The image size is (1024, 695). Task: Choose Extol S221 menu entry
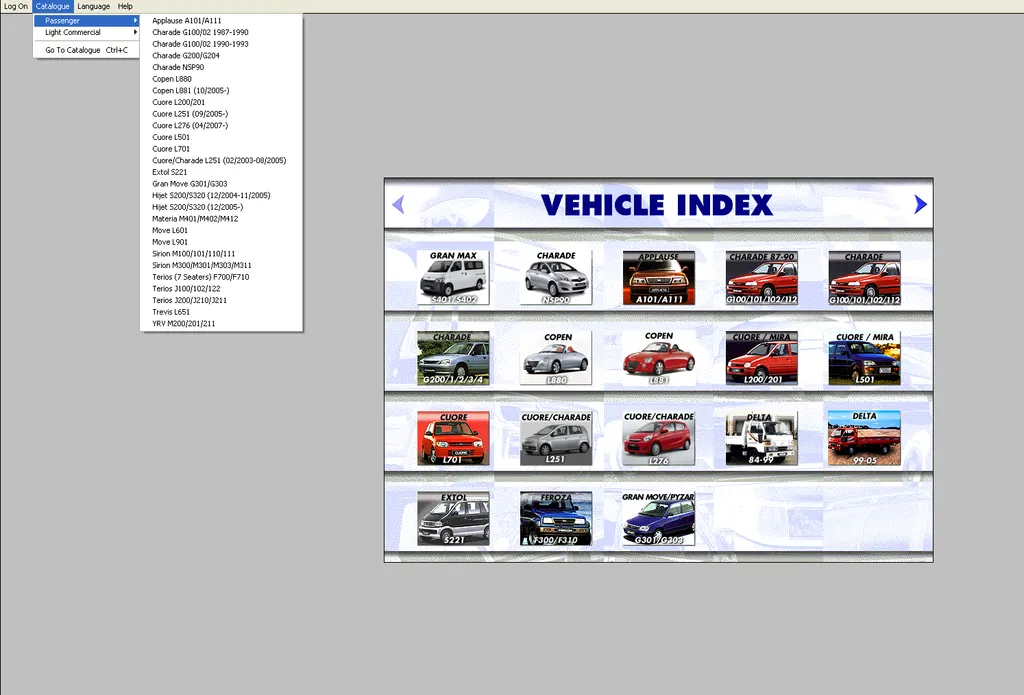pyautogui.click(x=221, y=172)
